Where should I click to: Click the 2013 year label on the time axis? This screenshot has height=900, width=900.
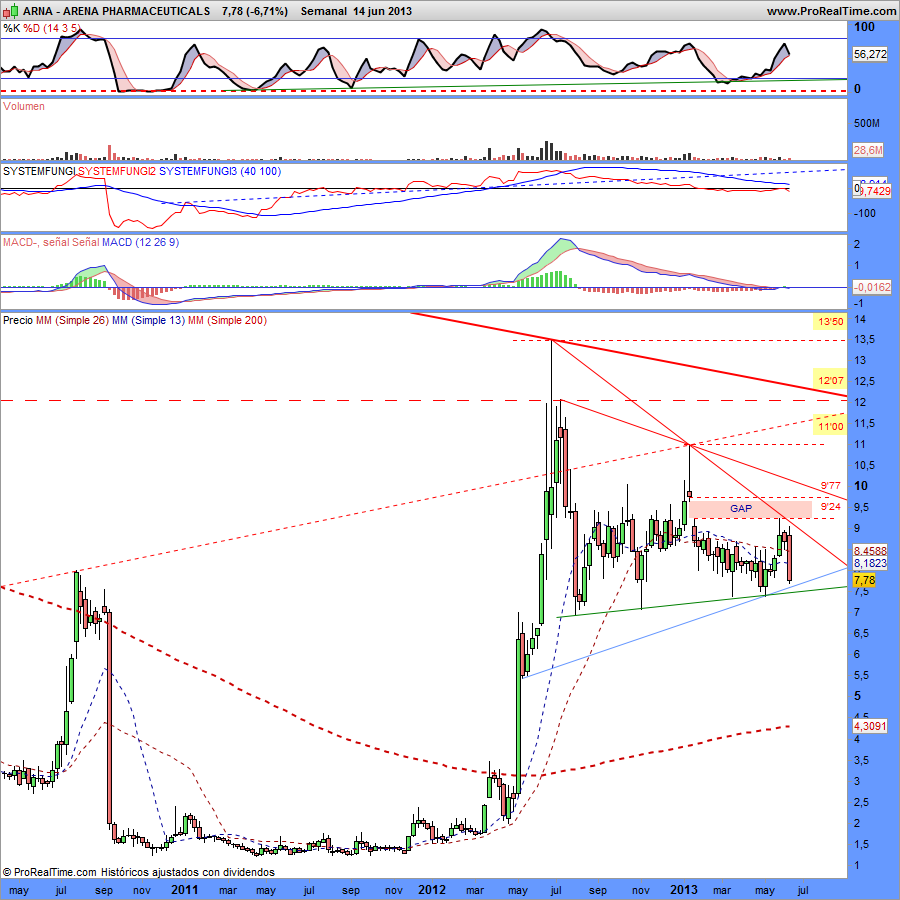[x=684, y=890]
